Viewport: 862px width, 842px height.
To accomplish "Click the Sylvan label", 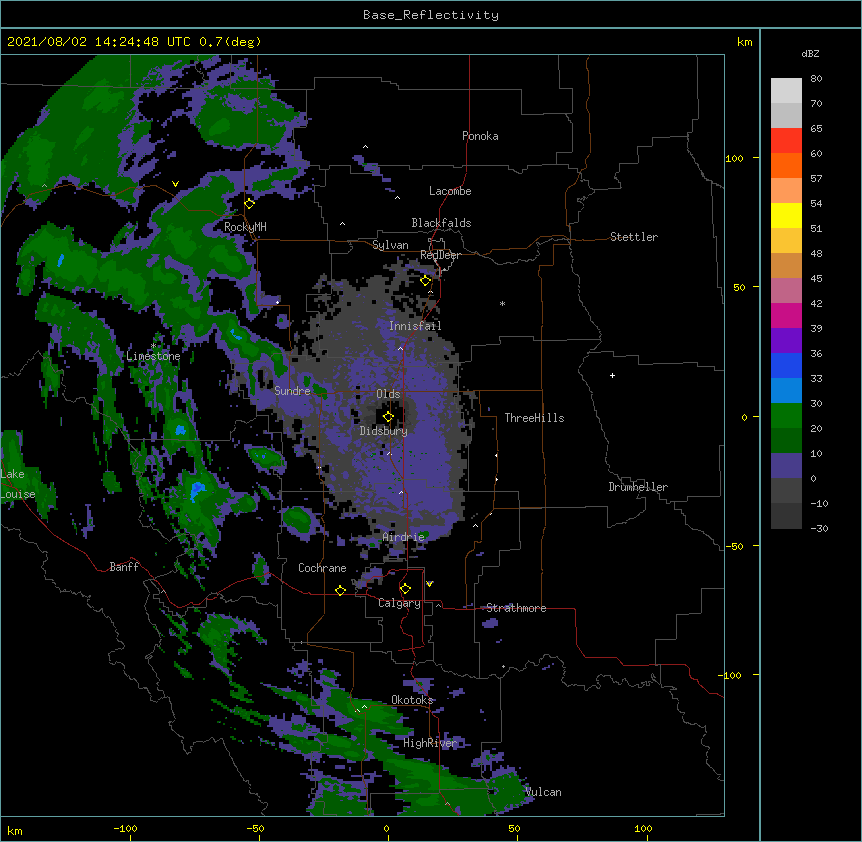I will pyautogui.click(x=390, y=245).
